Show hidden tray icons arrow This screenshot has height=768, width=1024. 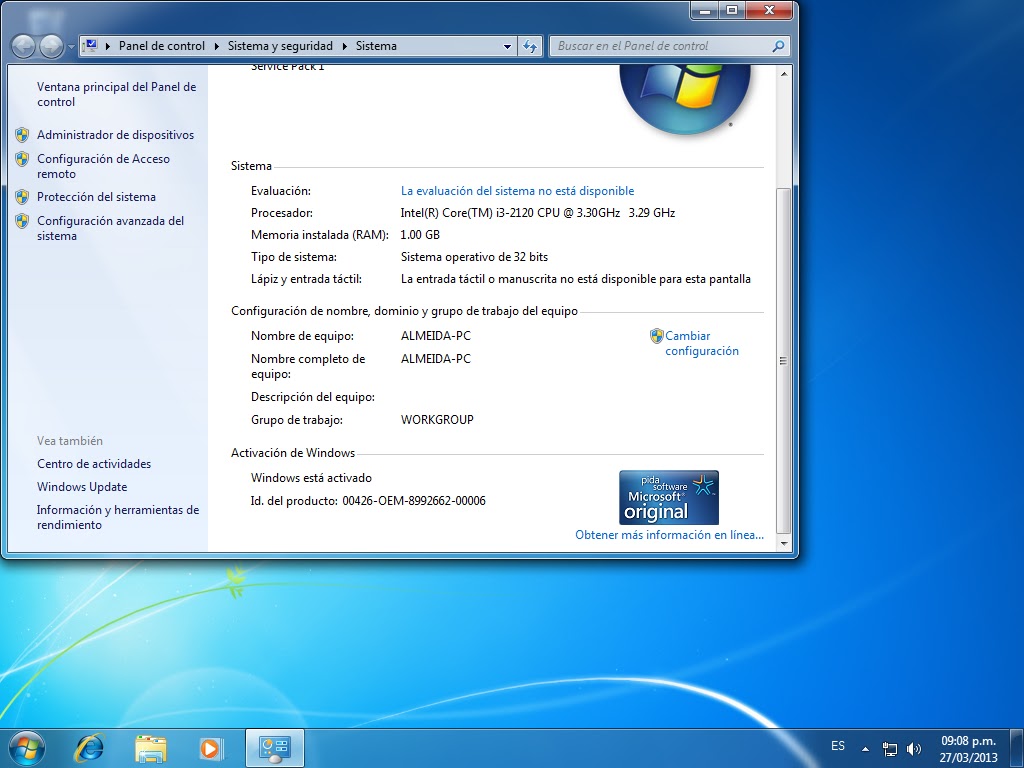tap(865, 749)
